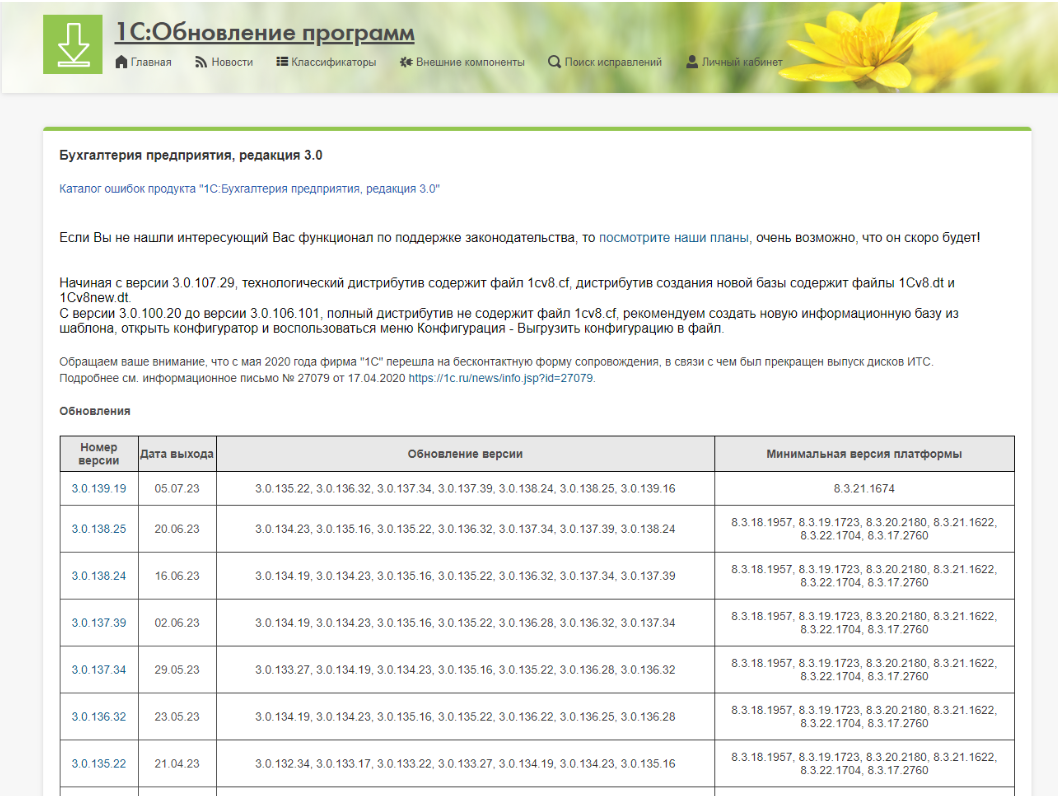Click the user icon beside Личный кабинет
The height and width of the screenshot is (796, 1058).
[x=692, y=62]
